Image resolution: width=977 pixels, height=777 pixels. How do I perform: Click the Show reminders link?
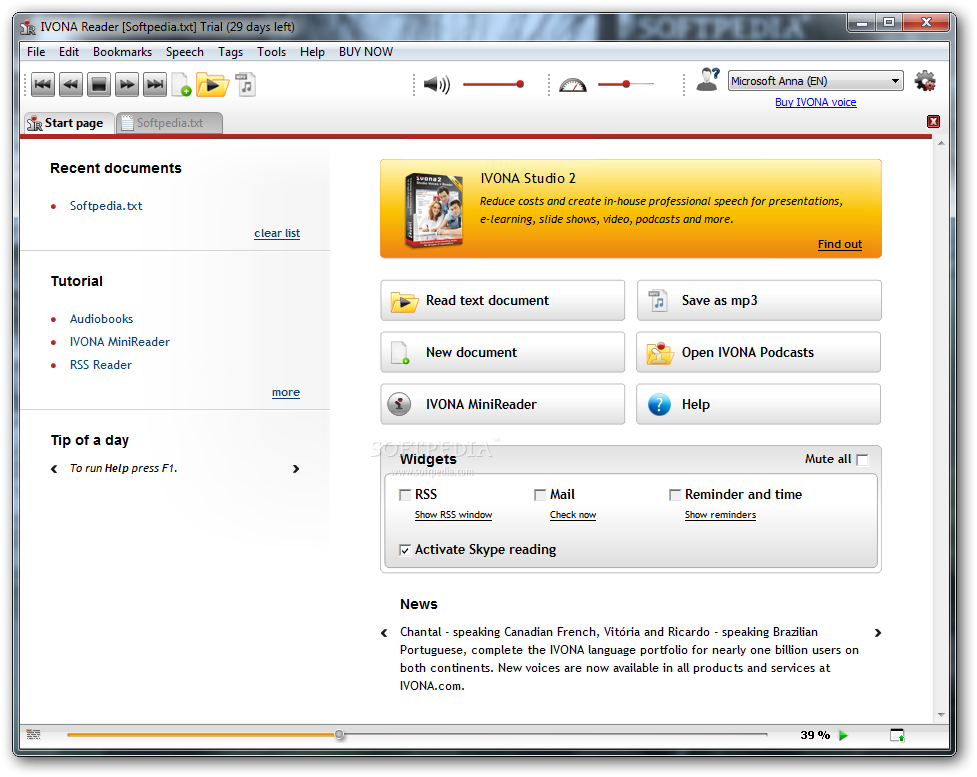[x=720, y=515]
